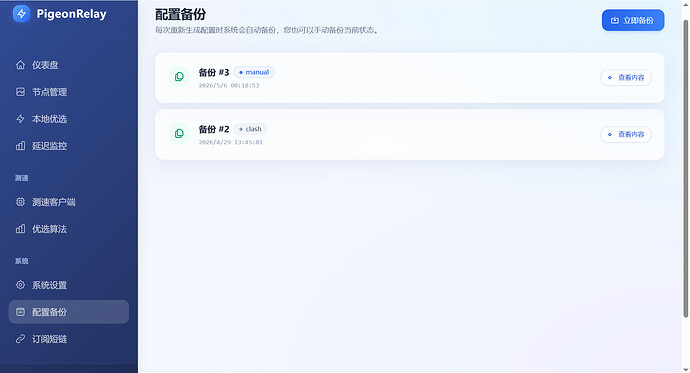Image resolution: width=690 pixels, height=373 pixels.
Task: View contents of 备份 #3
Action: (626, 77)
